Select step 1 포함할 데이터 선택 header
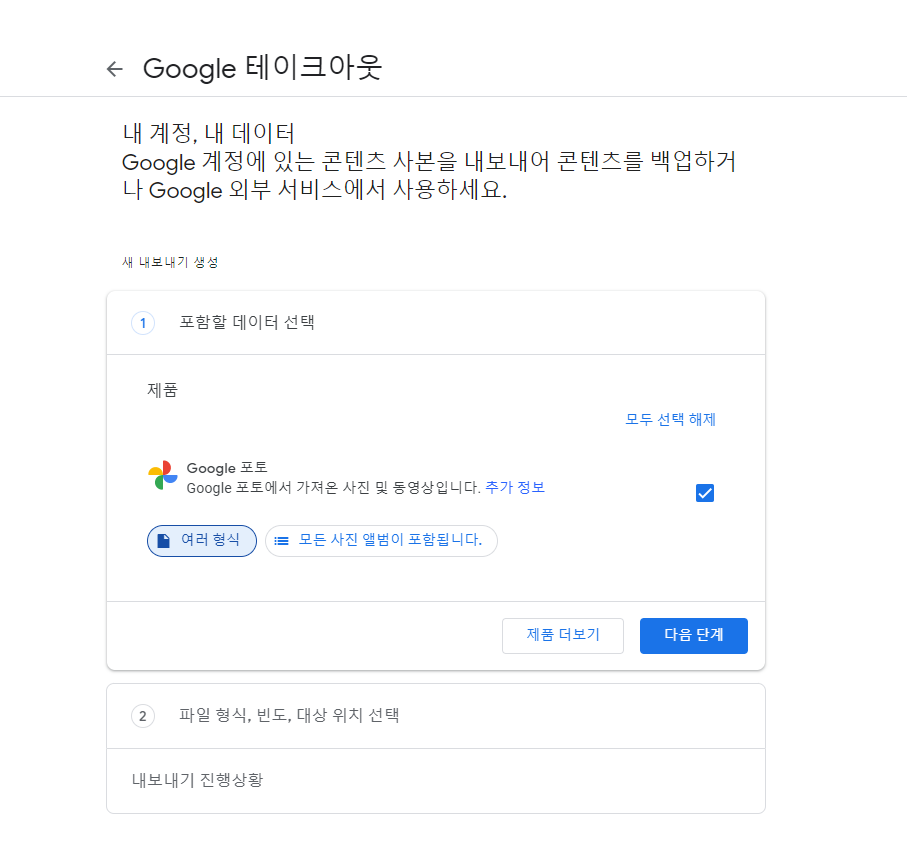Screen dimensions: 907x868 coord(436,323)
